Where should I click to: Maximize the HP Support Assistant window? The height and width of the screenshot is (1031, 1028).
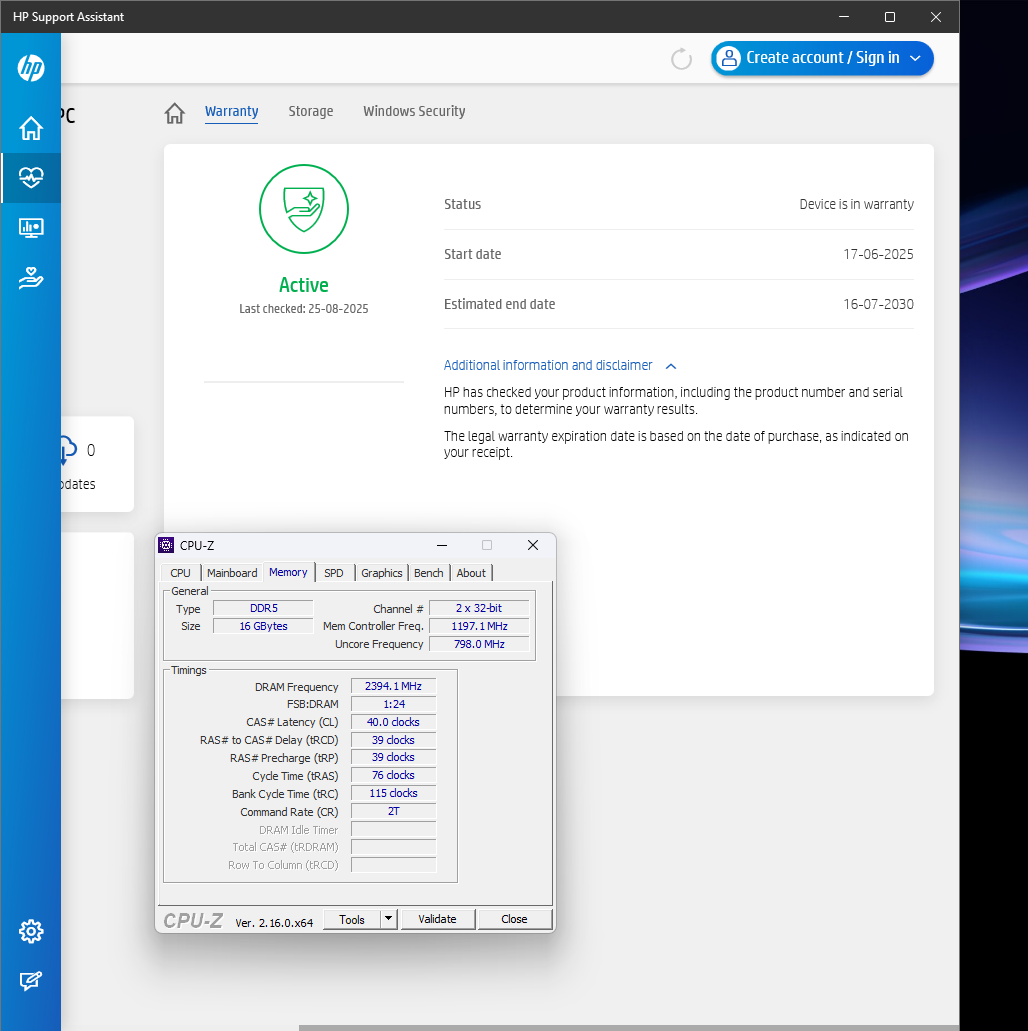(x=890, y=17)
